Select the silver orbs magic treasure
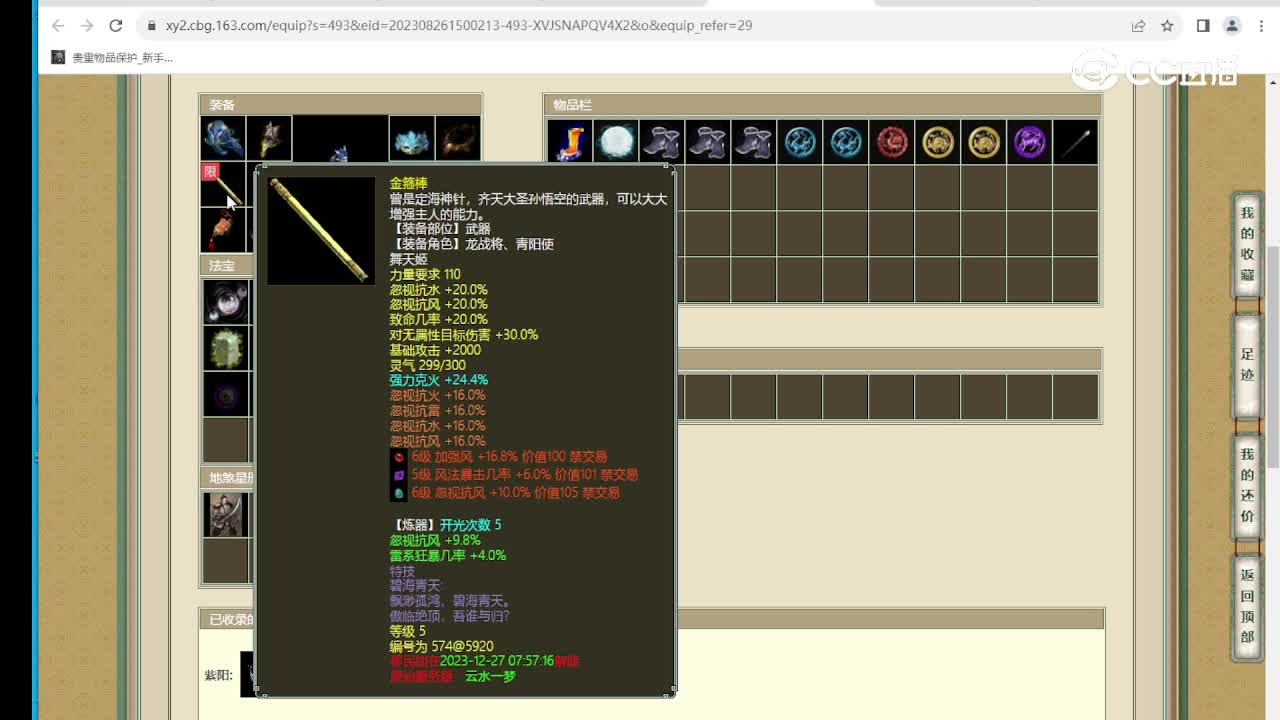The width and height of the screenshot is (1280, 720). [226, 301]
